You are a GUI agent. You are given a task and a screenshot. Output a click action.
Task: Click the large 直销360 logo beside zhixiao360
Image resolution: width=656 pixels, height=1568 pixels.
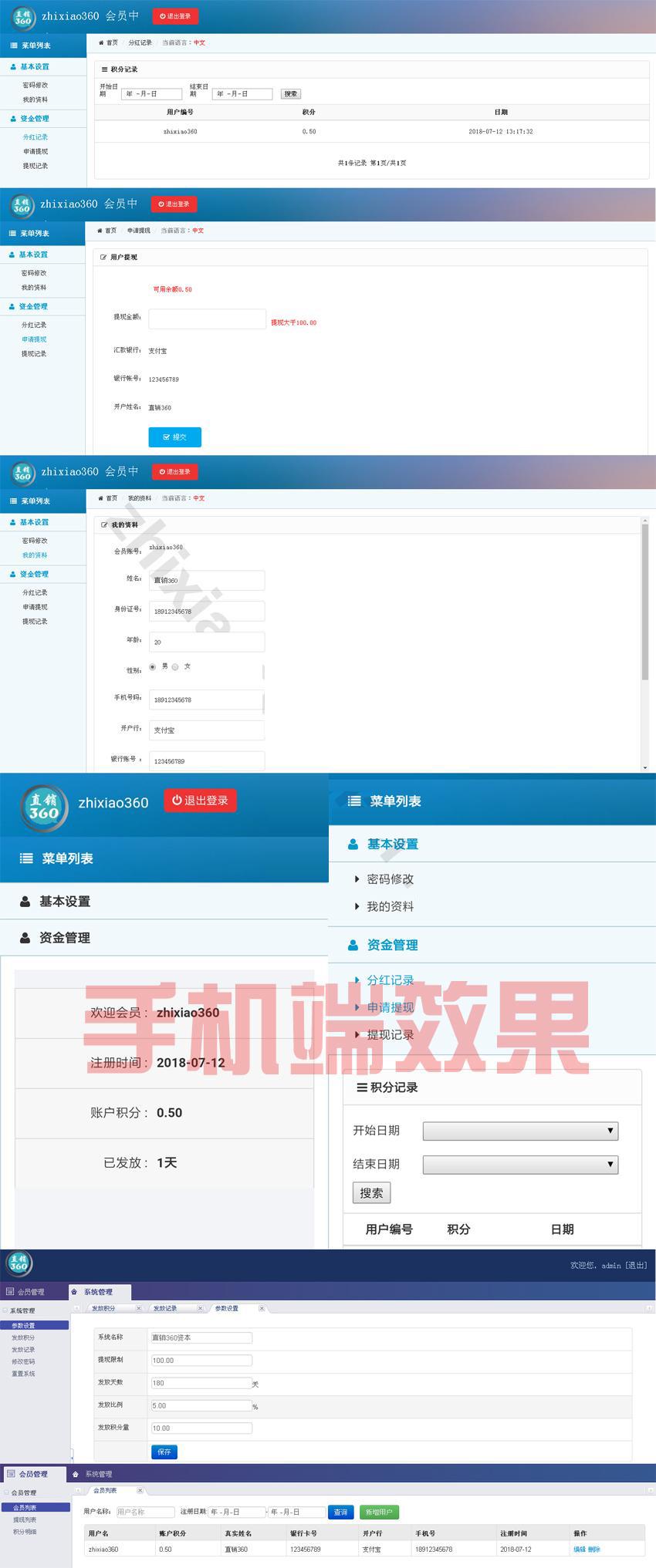coord(44,807)
